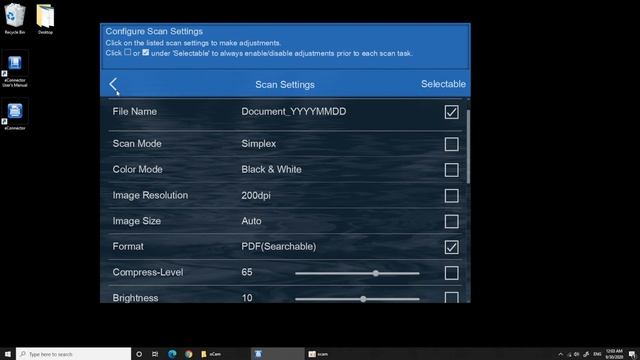Click the Compress-Level value 65
This screenshot has height=360, width=640.
coord(247,272)
